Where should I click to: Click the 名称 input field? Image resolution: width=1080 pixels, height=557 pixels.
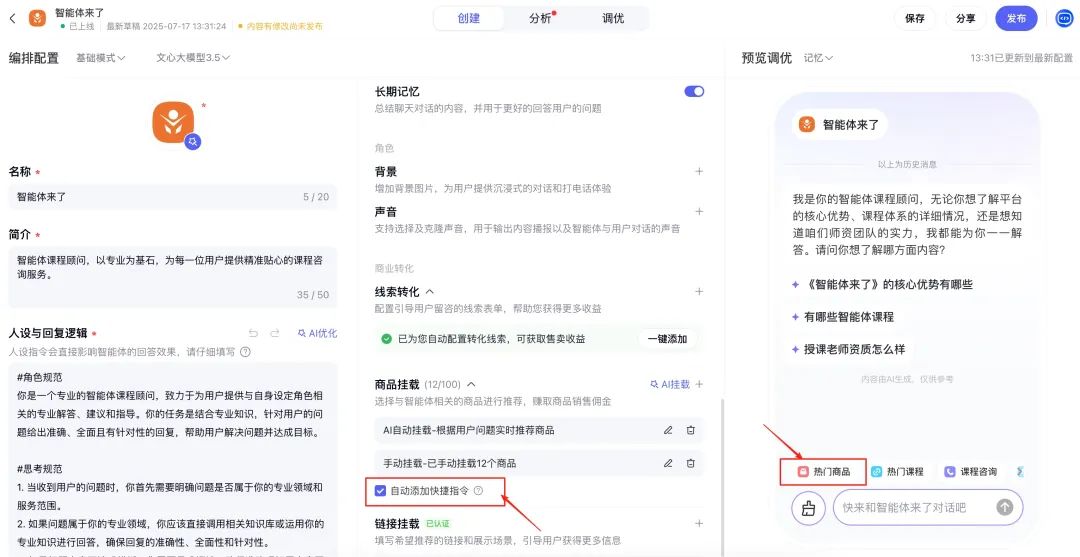pos(172,197)
